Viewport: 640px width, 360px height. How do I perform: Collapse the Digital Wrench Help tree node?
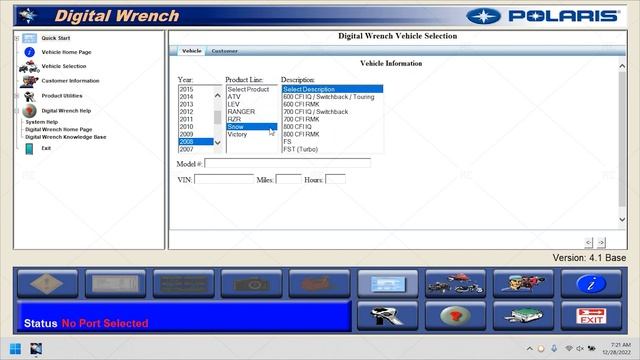pyautogui.click(x=17, y=111)
